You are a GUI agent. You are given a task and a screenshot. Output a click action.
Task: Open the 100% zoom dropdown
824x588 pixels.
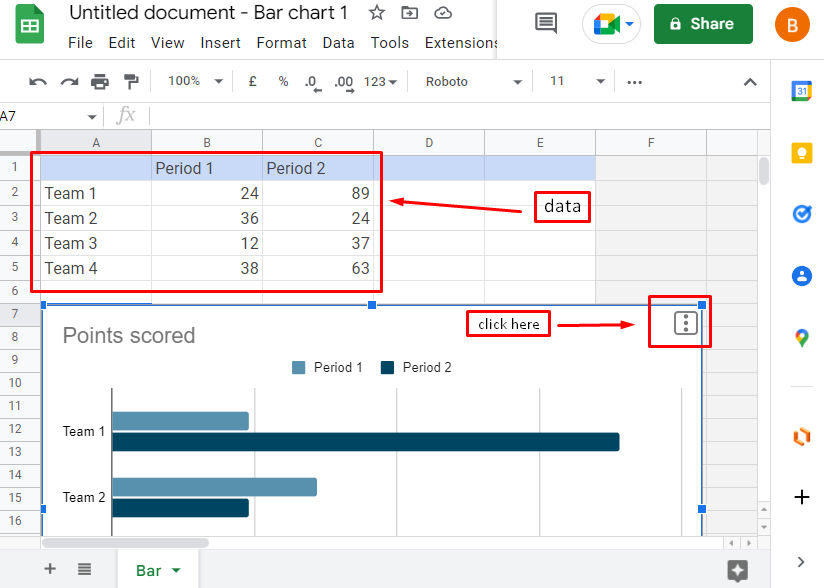pyautogui.click(x=195, y=81)
